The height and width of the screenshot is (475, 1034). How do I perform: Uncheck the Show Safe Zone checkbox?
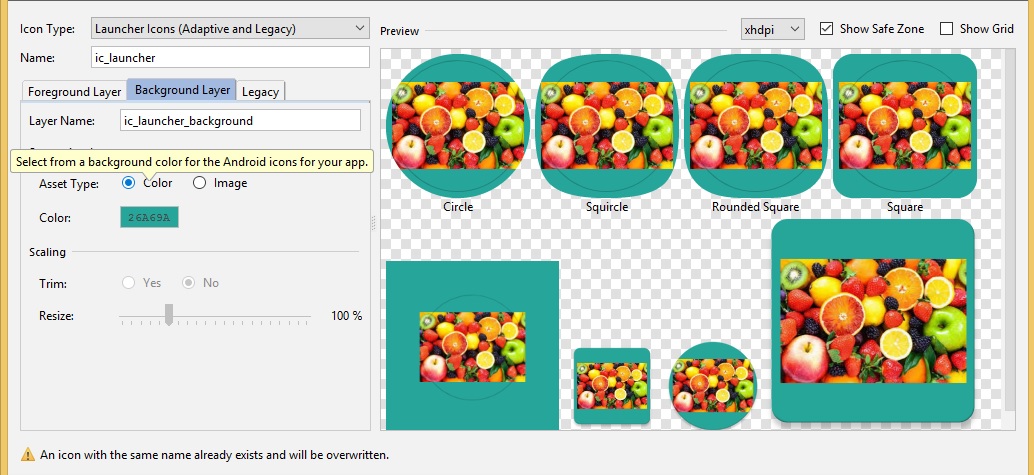[x=826, y=29]
